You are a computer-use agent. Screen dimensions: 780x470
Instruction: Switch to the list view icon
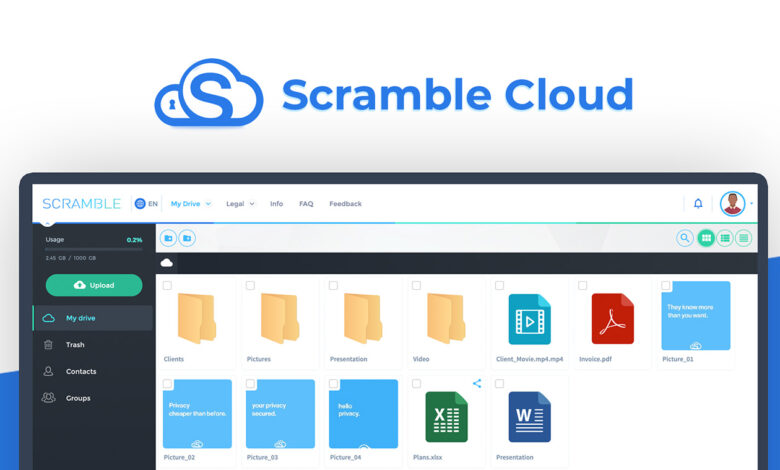pyautogui.click(x=725, y=238)
